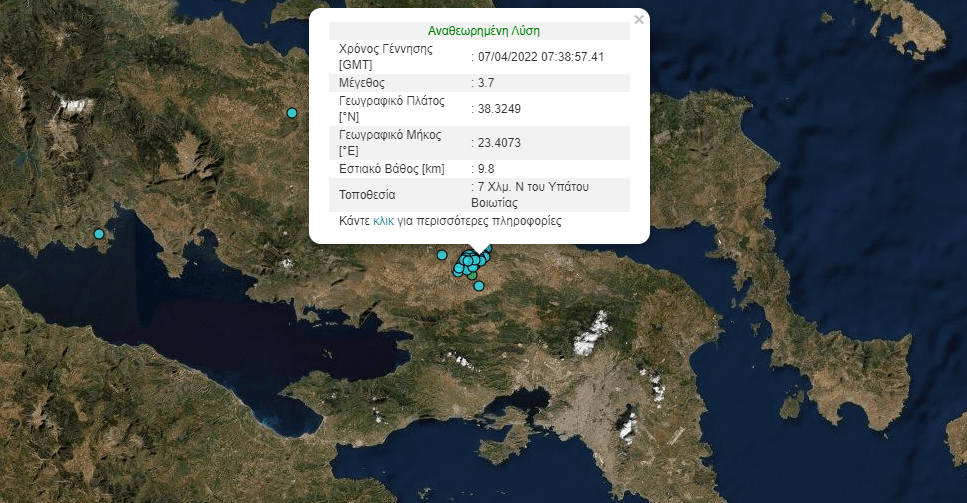Select the green earthquake marker in the cluster
The height and width of the screenshot is (503, 967).
(472, 277)
